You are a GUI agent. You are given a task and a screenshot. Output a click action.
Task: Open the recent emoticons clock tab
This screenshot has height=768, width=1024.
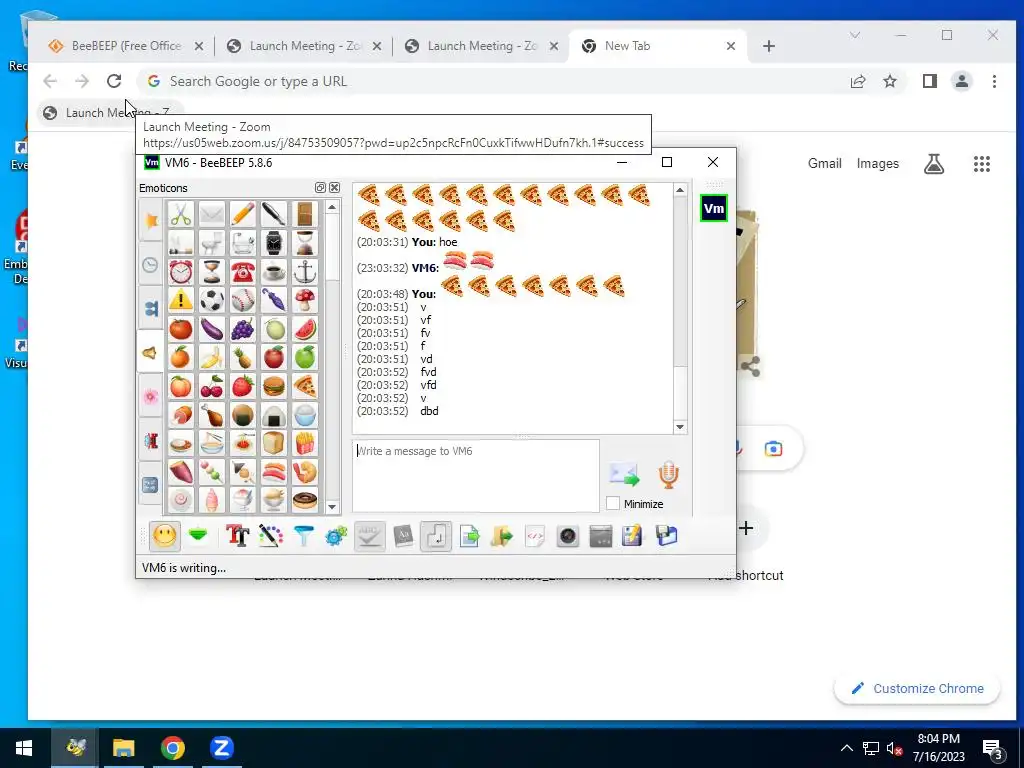point(150,264)
